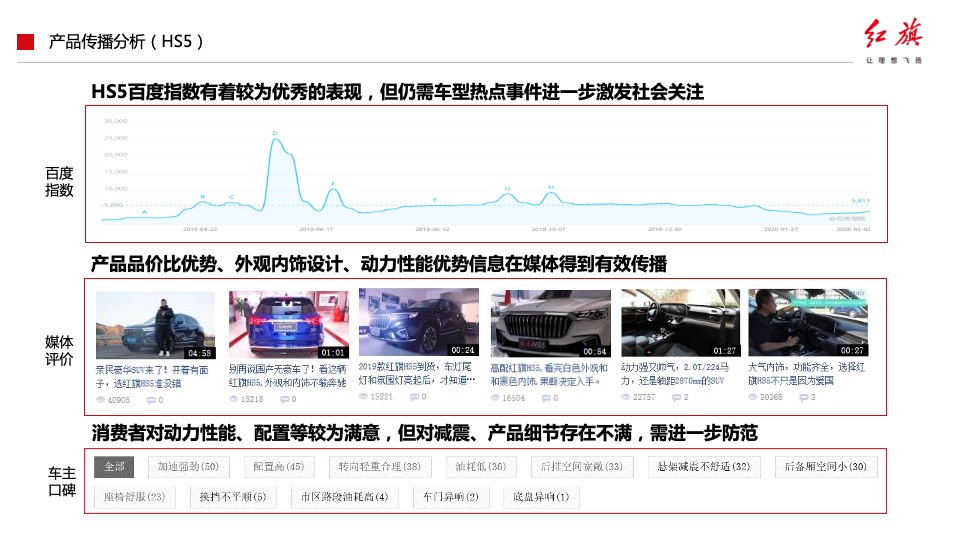Click the Hongqi logo in the top-right corner
This screenshot has height=540, width=960.
pos(894,40)
